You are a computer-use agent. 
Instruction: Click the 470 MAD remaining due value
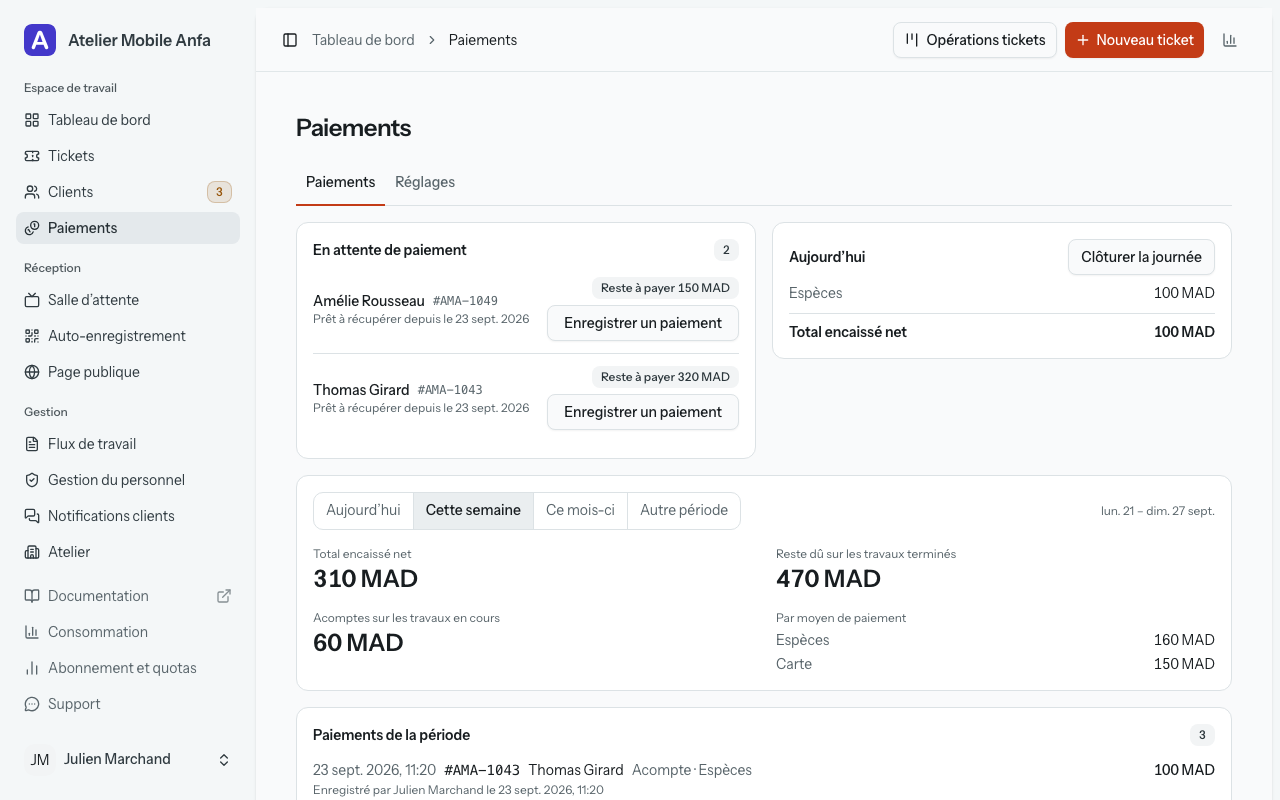[828, 579]
